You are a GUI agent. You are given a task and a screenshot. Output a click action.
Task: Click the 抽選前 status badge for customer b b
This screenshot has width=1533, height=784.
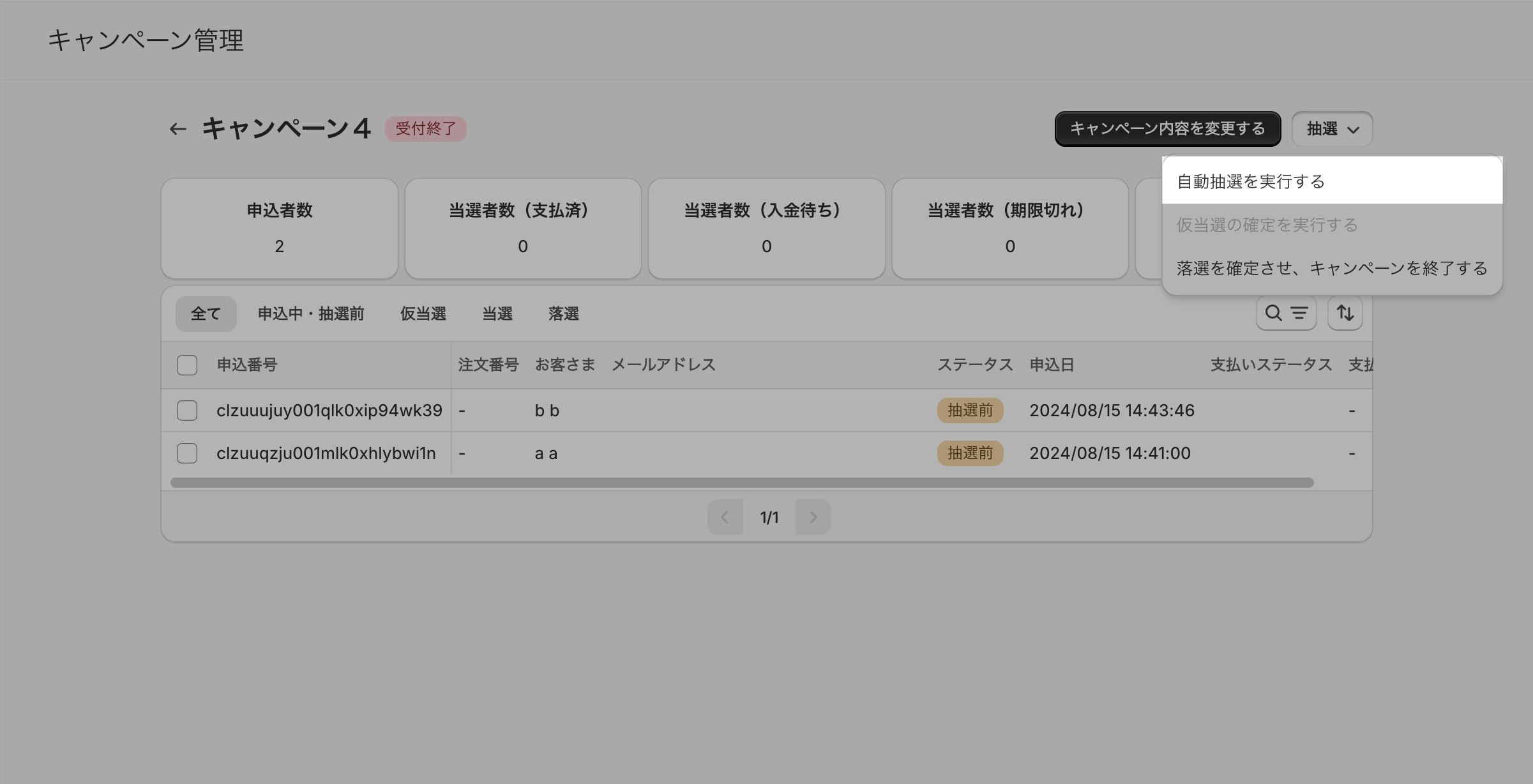click(x=970, y=411)
